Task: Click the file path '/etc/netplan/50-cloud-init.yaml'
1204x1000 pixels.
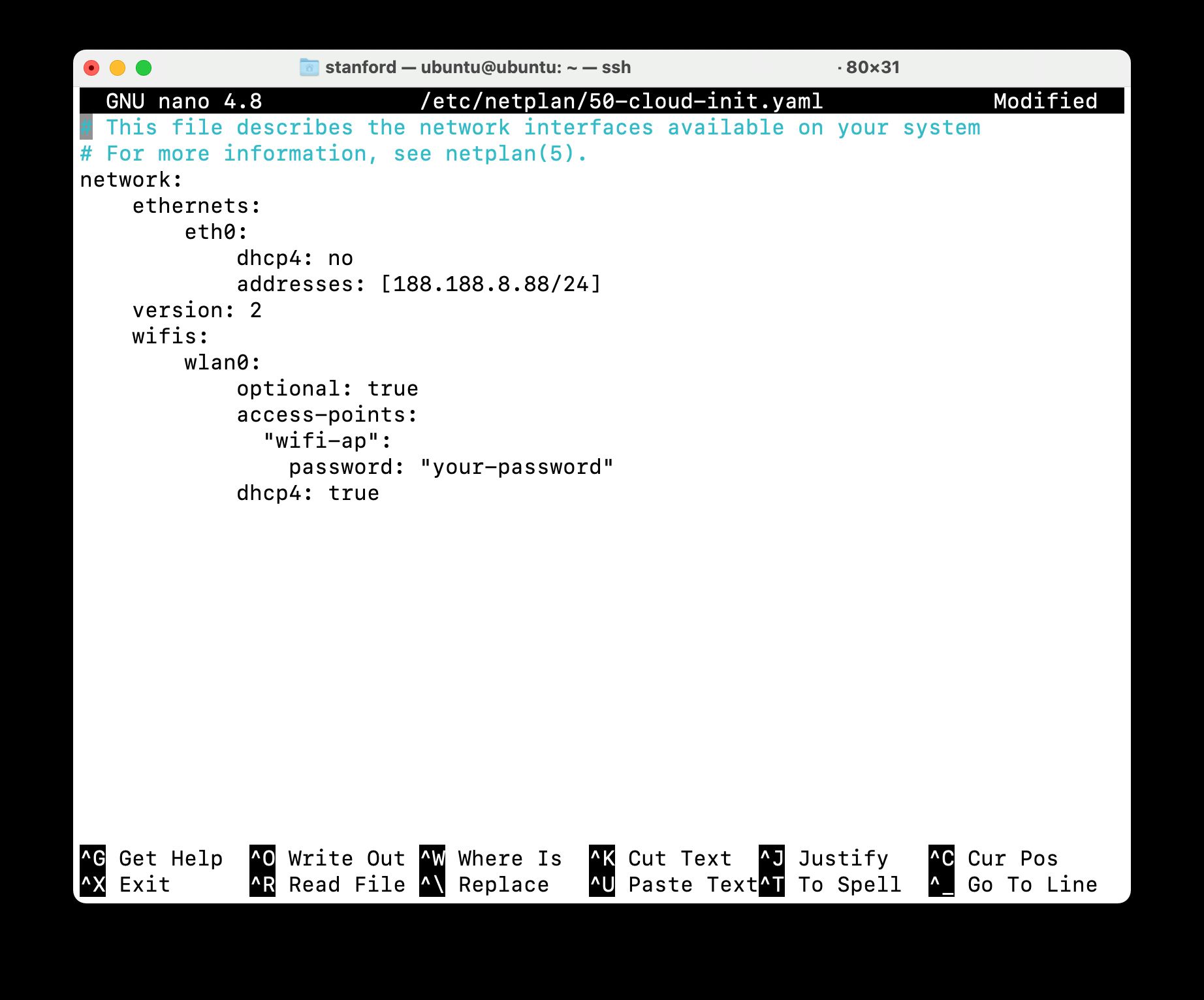Action: [621, 101]
